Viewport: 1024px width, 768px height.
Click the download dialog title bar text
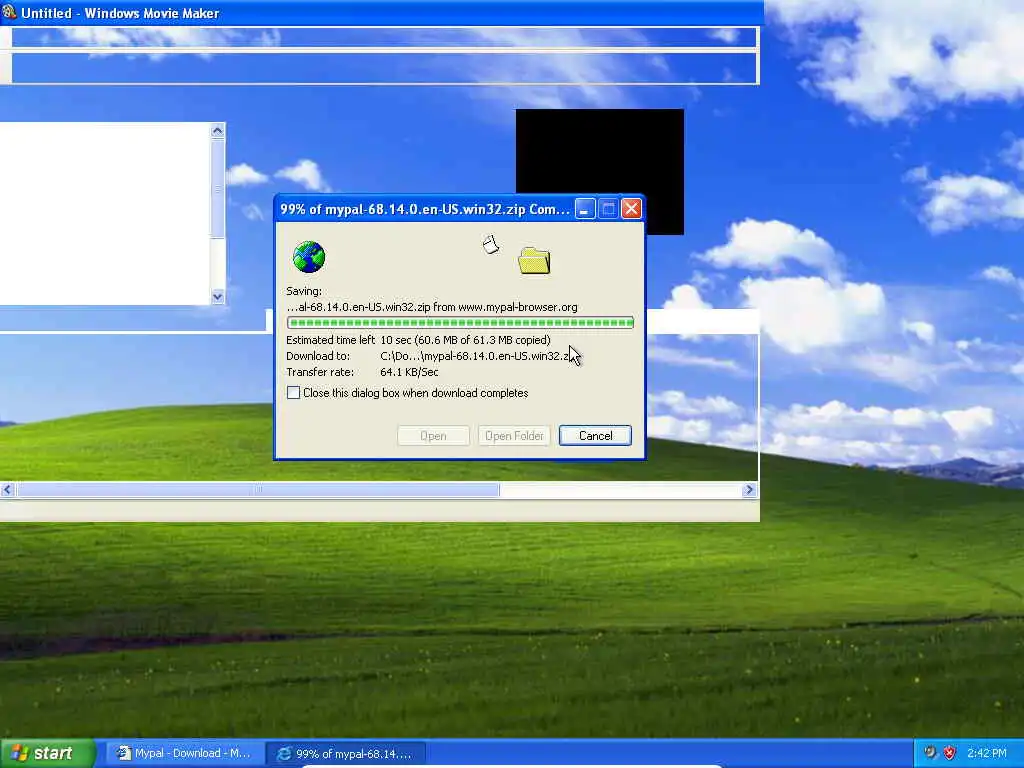[424, 209]
